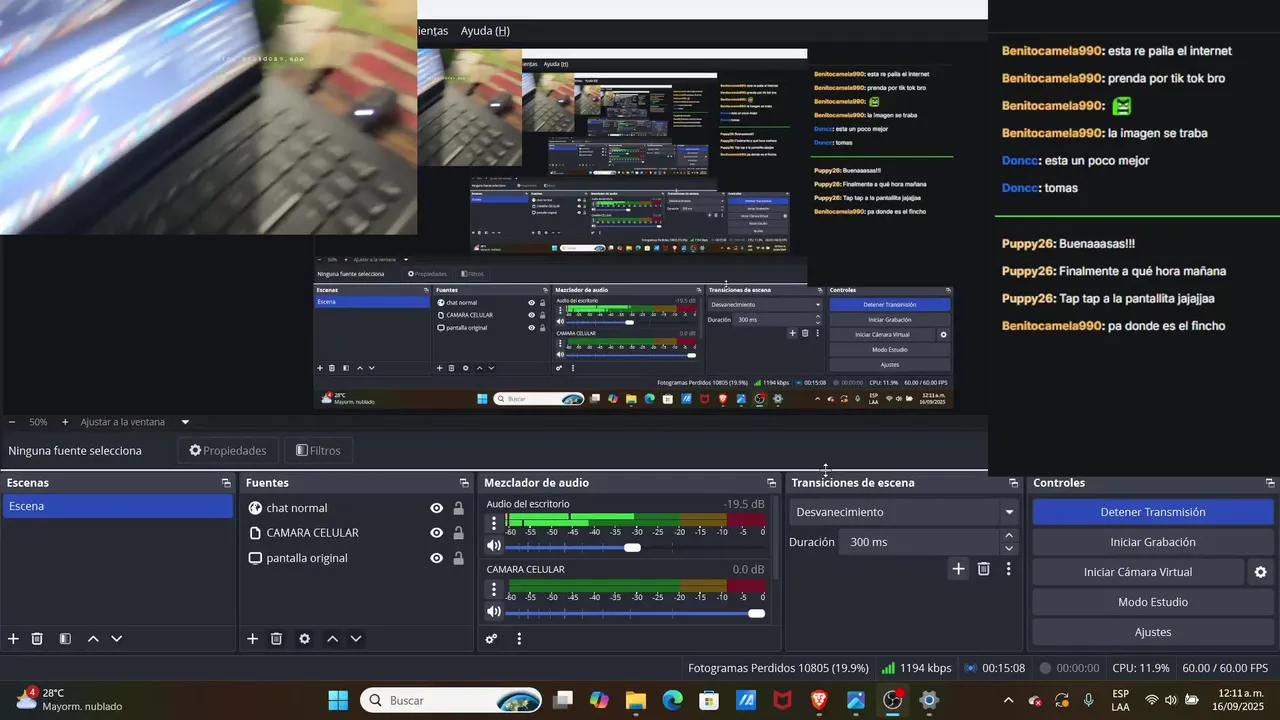Open preview scaling dropdown Ajustar a la ventana

click(184, 422)
